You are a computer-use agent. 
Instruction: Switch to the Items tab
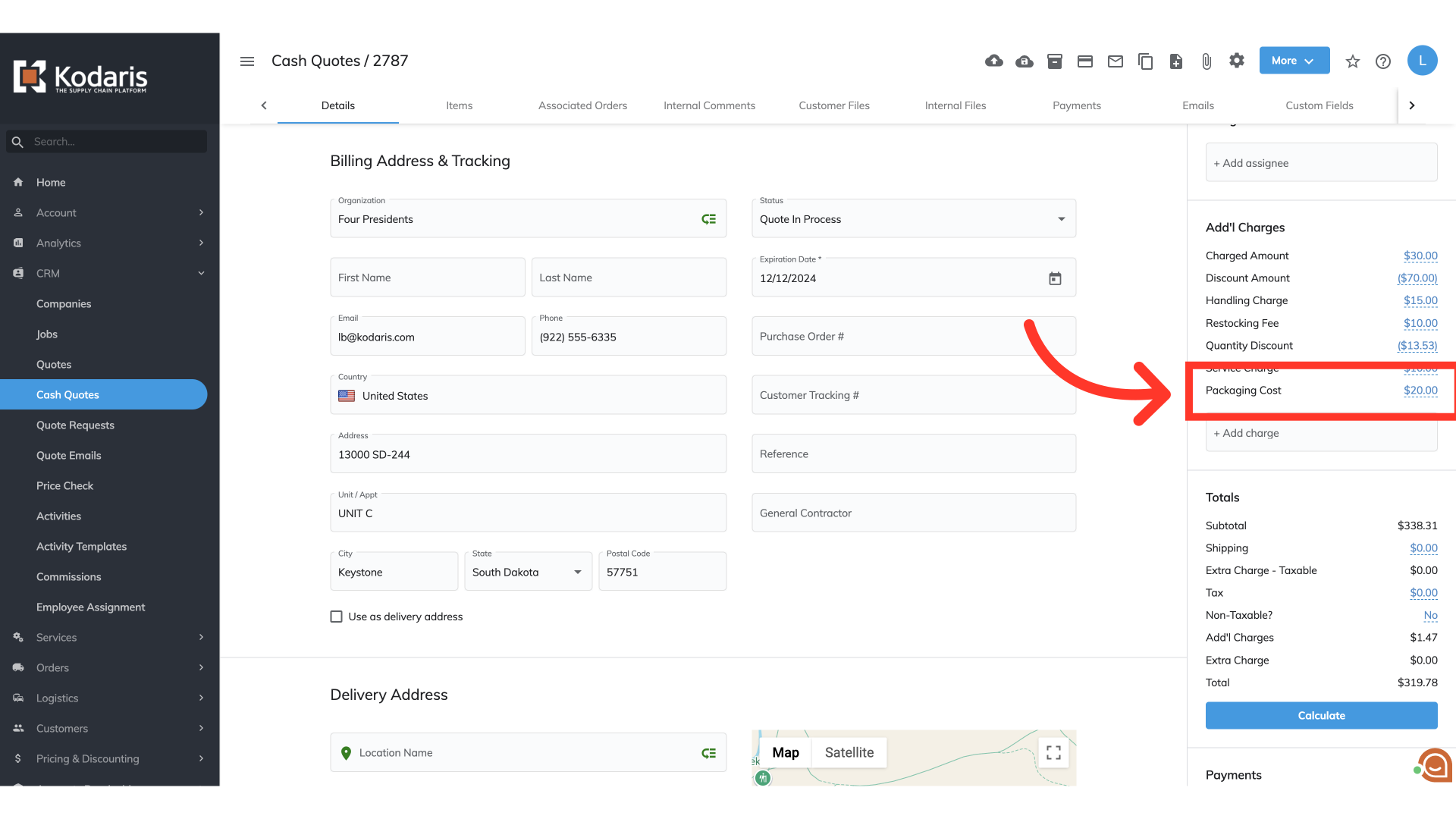point(459,105)
